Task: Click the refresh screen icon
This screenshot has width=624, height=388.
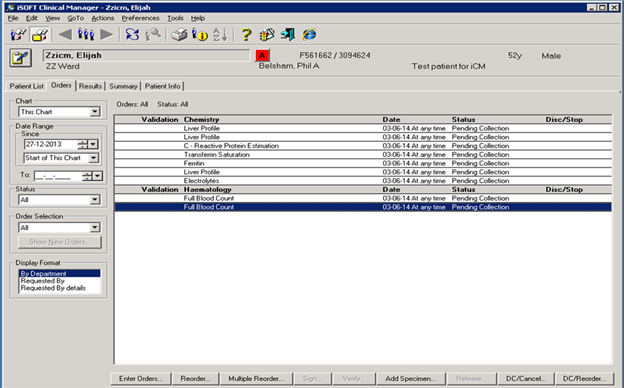Action: (x=133, y=35)
